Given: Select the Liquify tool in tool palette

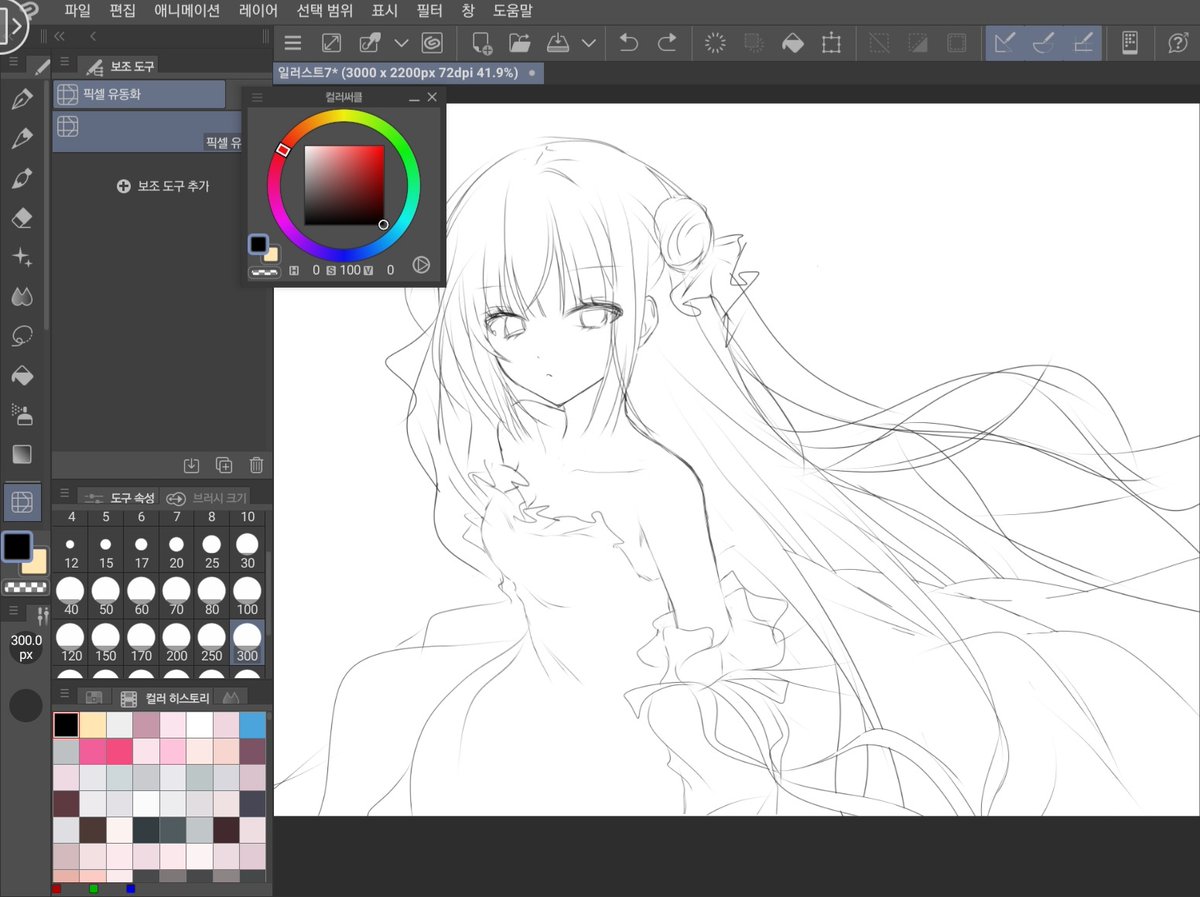Looking at the screenshot, I should pos(22,501).
